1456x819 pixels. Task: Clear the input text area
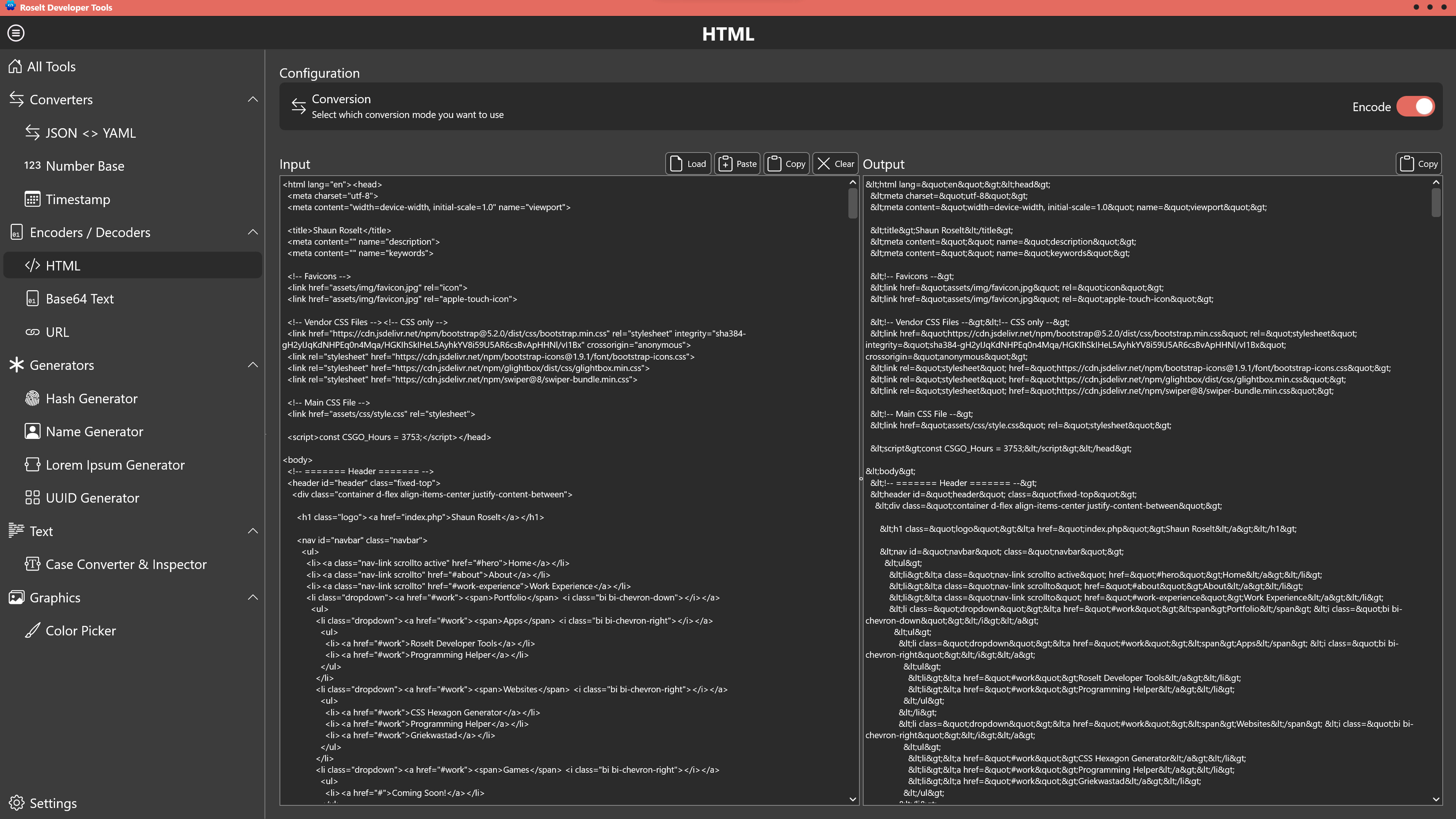pyautogui.click(x=835, y=163)
